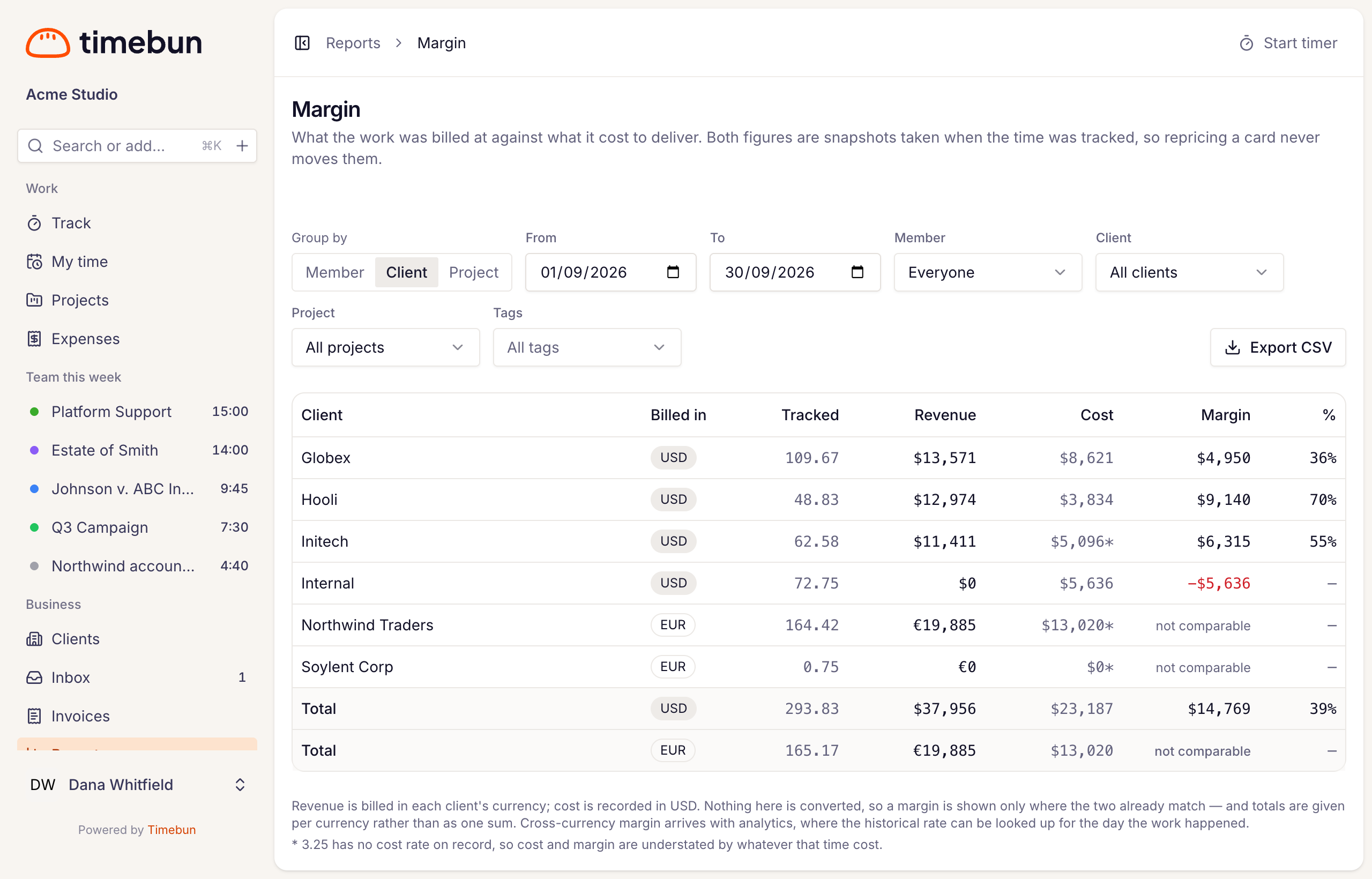Open the All clients dropdown
Viewport: 1372px width, 879px height.
(1189, 272)
